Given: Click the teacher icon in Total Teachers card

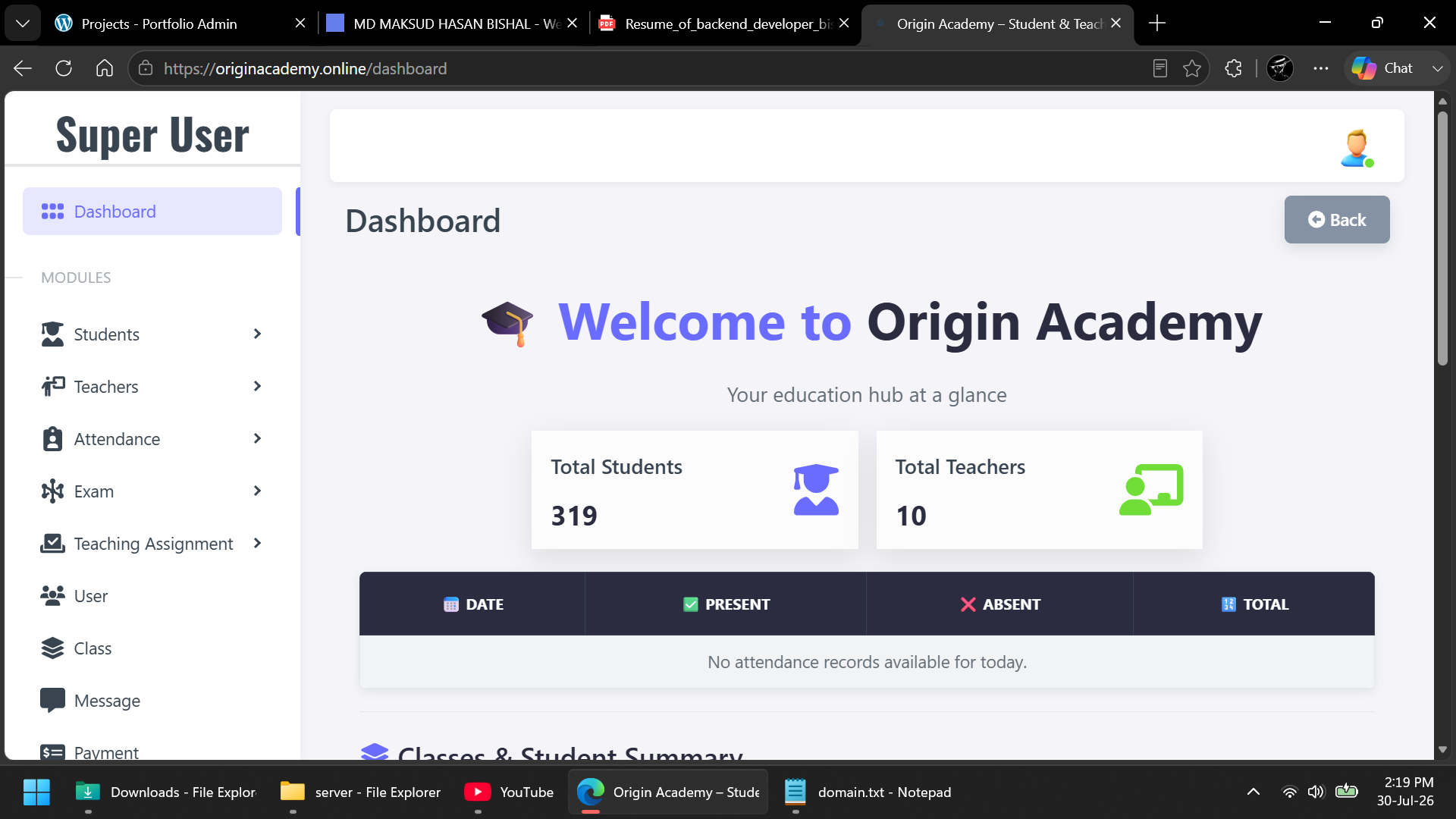Looking at the screenshot, I should pyautogui.click(x=1151, y=490).
